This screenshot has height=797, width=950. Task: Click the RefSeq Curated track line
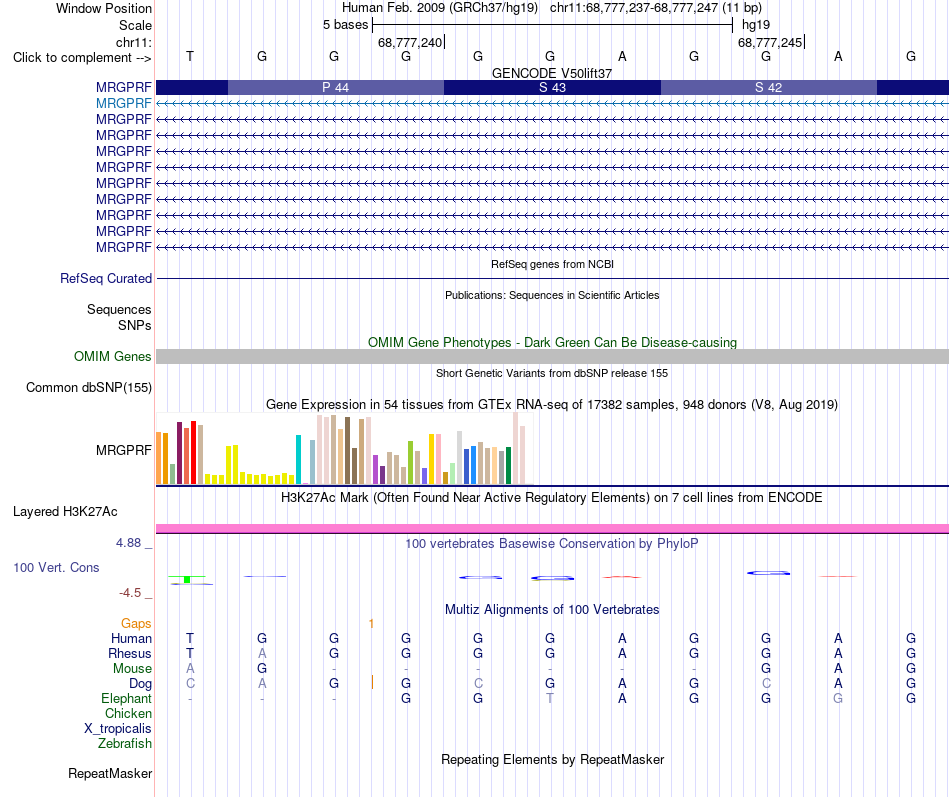tap(552, 279)
